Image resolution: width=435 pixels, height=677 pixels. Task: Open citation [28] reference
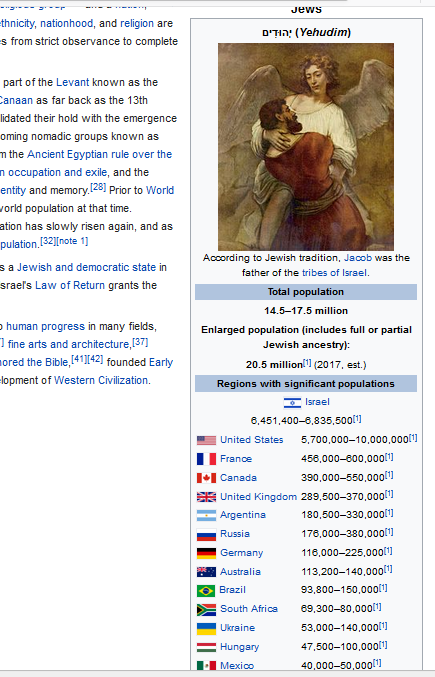[x=98, y=187]
